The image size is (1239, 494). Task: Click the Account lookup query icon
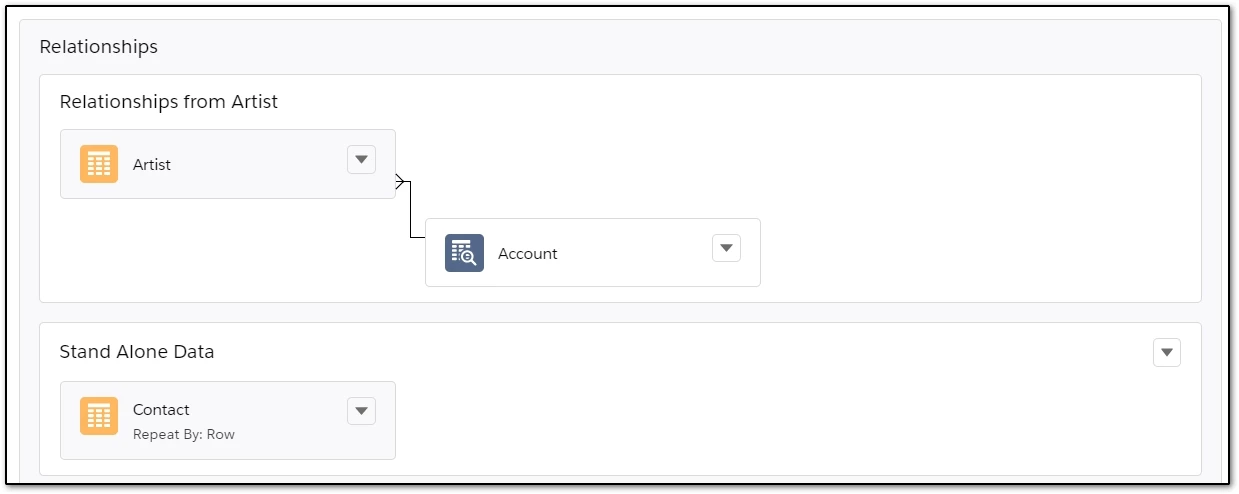464,253
